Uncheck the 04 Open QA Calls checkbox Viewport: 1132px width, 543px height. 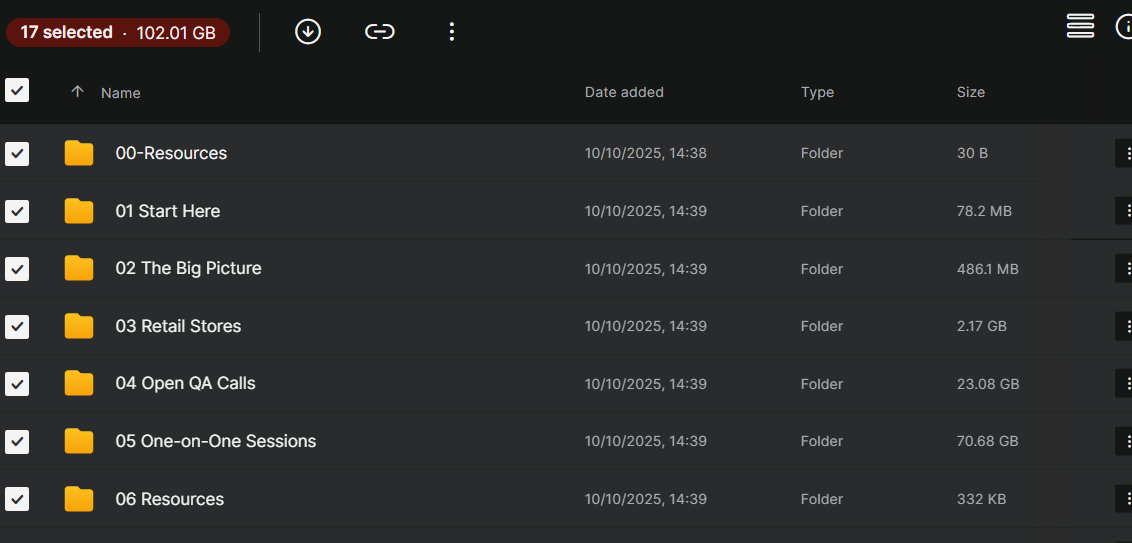coord(17,384)
